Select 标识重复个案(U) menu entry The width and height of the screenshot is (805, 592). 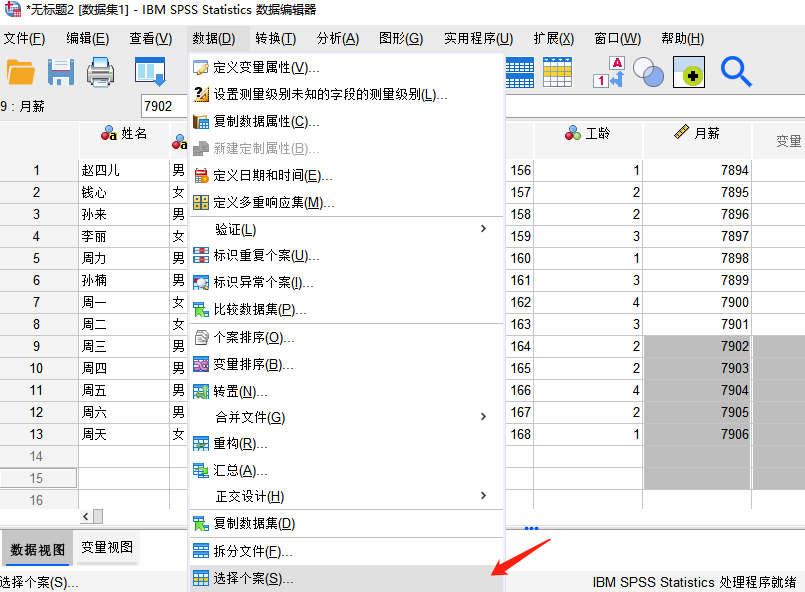point(346,255)
